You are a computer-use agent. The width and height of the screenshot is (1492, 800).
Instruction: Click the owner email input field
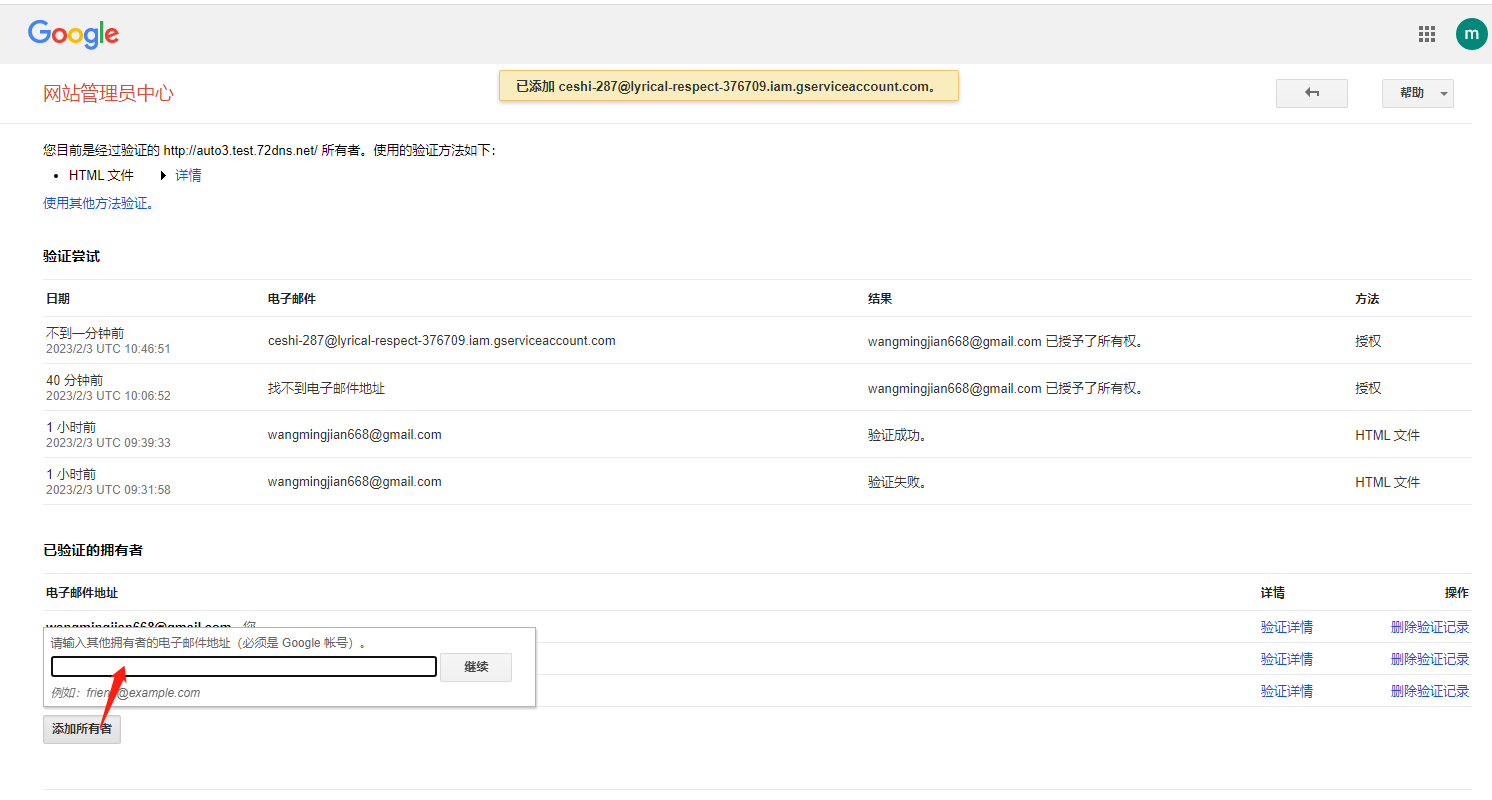[244, 666]
